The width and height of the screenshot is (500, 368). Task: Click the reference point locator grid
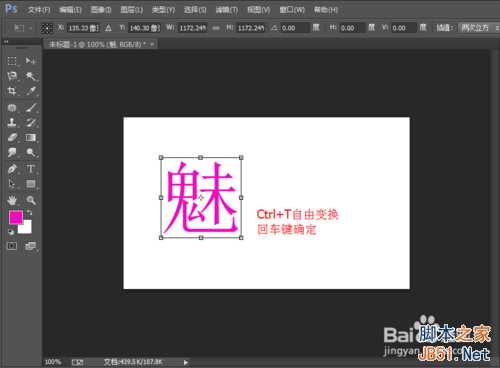[47, 28]
